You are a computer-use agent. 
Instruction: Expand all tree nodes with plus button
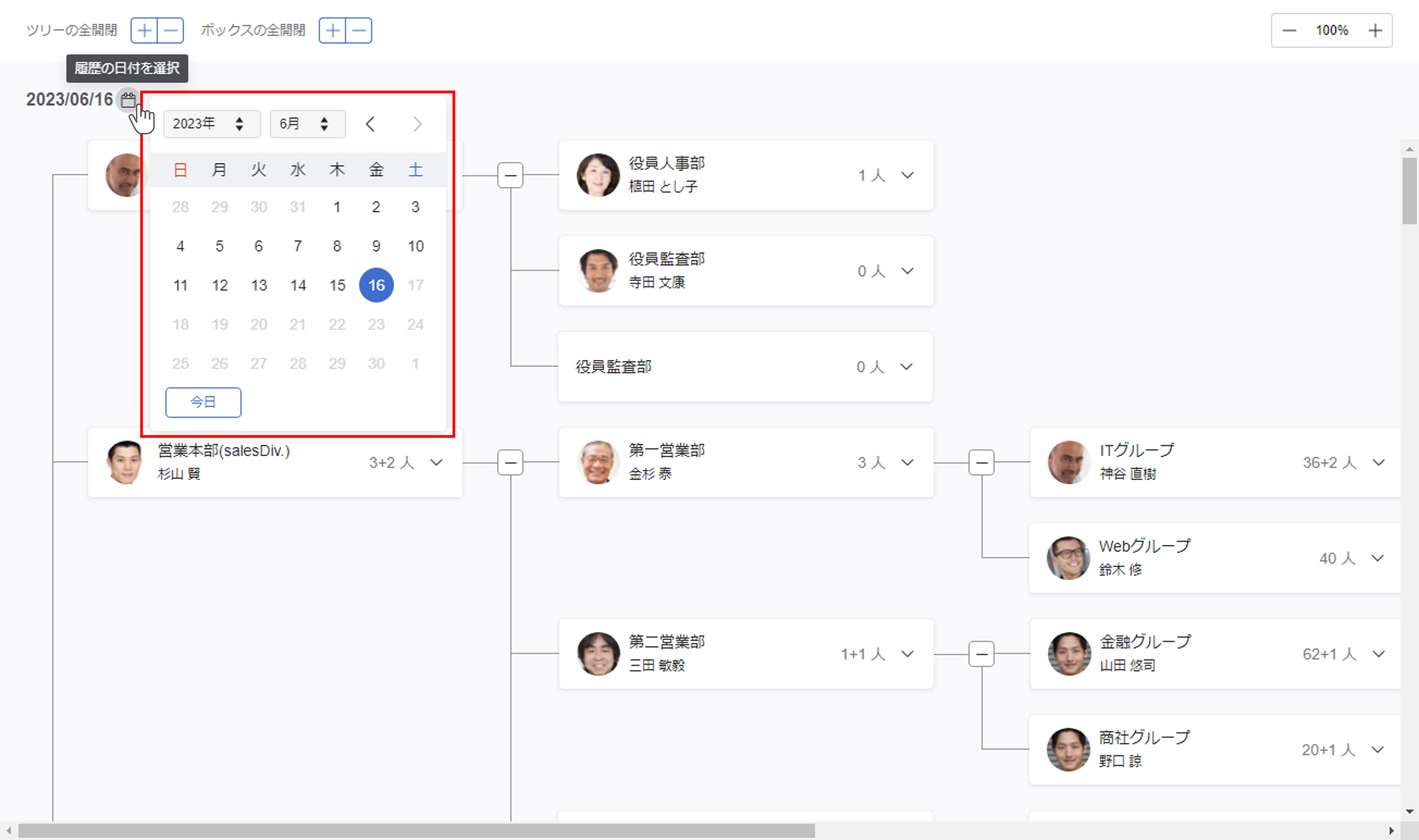click(144, 30)
